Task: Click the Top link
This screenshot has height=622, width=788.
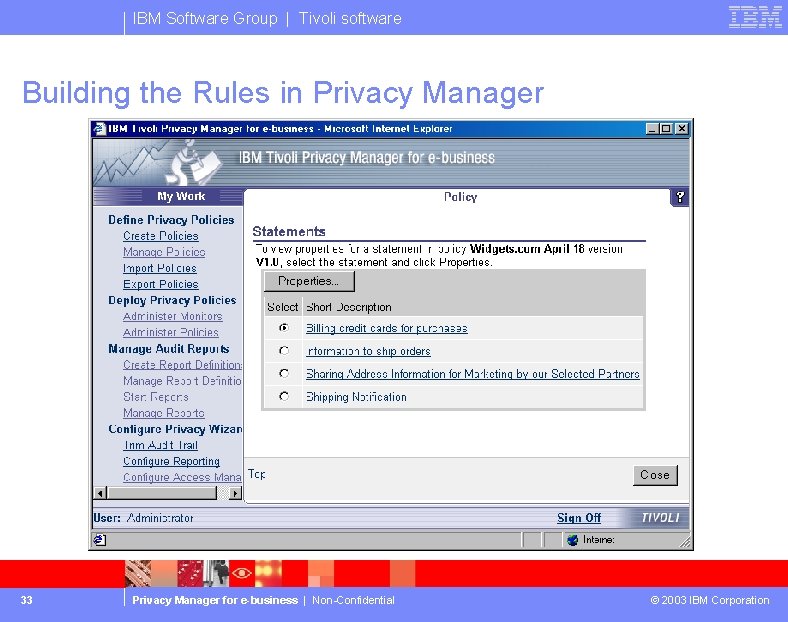Action: (256, 474)
